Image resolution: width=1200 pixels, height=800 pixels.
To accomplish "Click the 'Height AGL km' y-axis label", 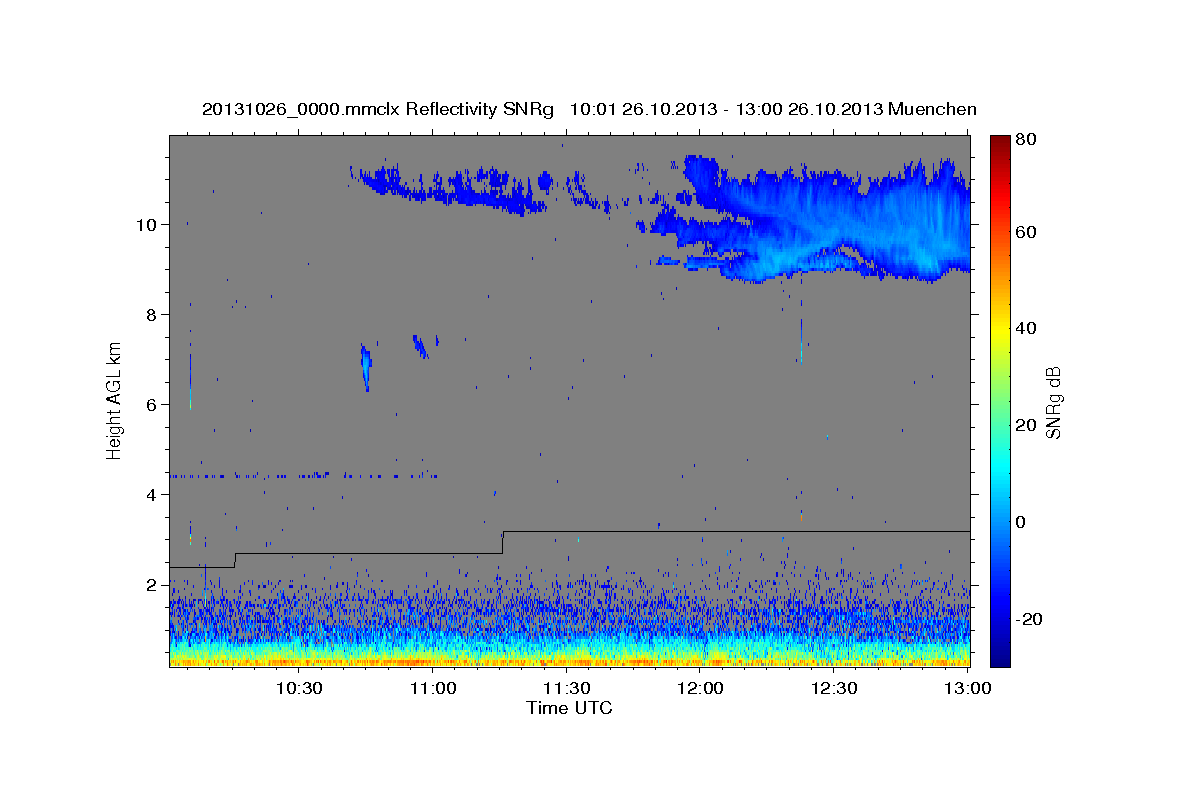I will (114, 401).
